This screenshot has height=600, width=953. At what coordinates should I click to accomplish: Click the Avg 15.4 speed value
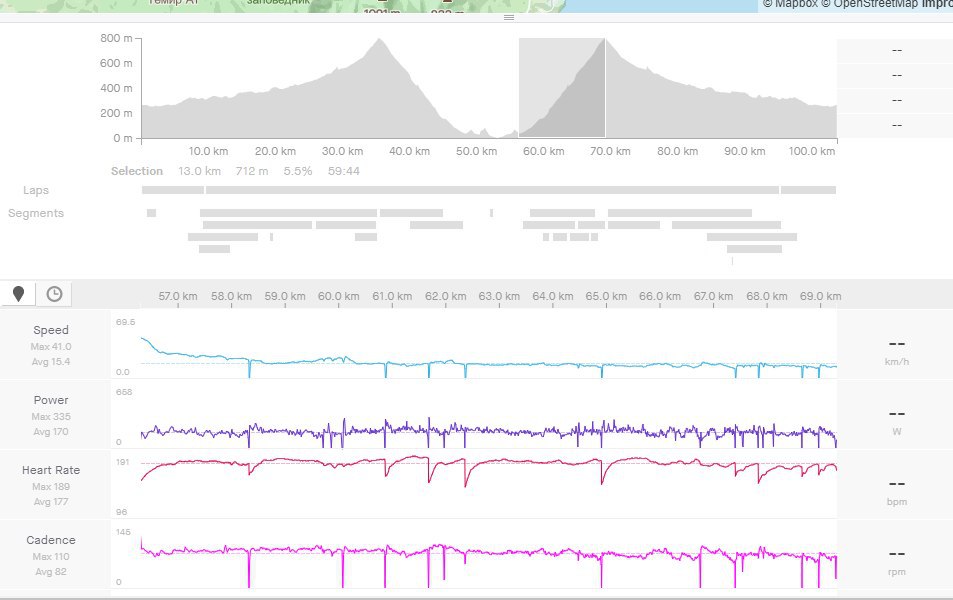[x=51, y=362]
